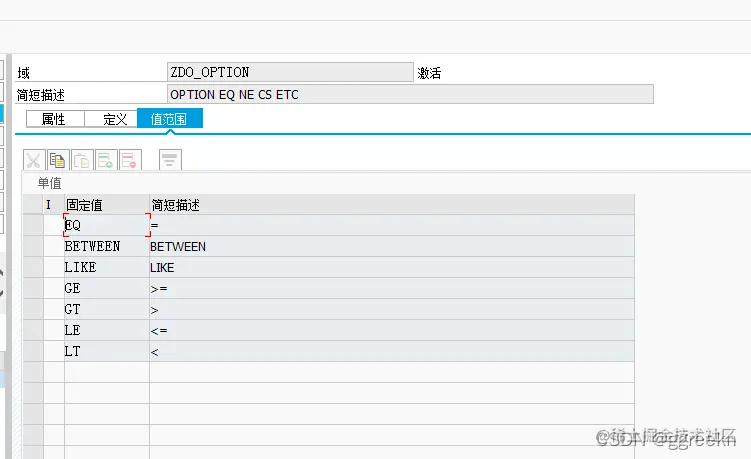Click the fixed value cell BETWEEN
Screen dimensions: 751x459
(x=107, y=246)
